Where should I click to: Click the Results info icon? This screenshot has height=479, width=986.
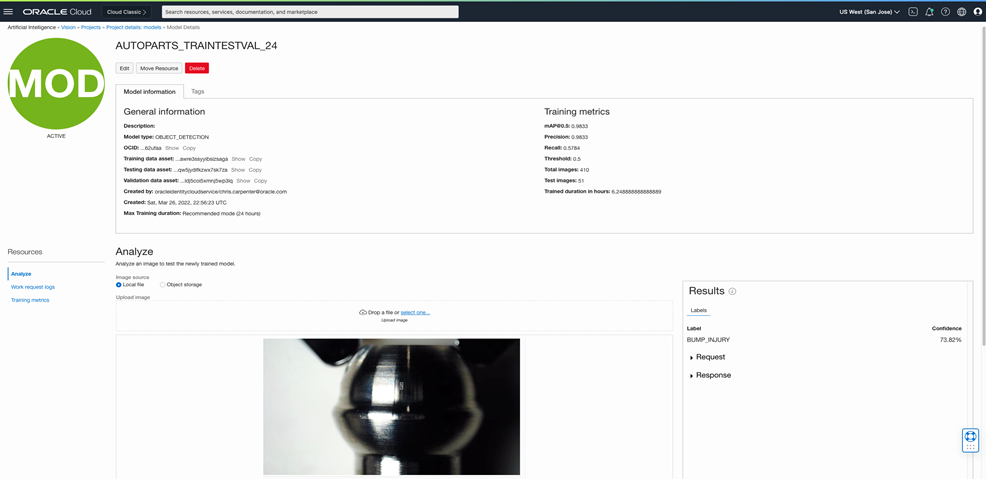[x=733, y=292]
